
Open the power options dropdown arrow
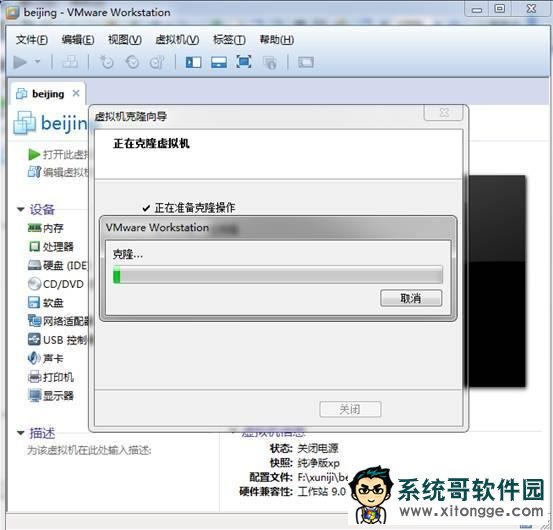pos(37,62)
